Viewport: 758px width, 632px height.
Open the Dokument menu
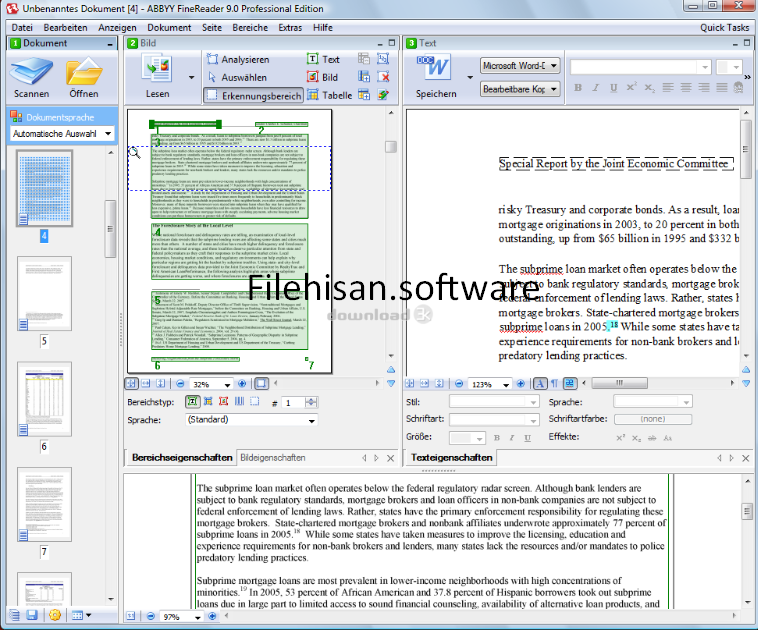169,28
